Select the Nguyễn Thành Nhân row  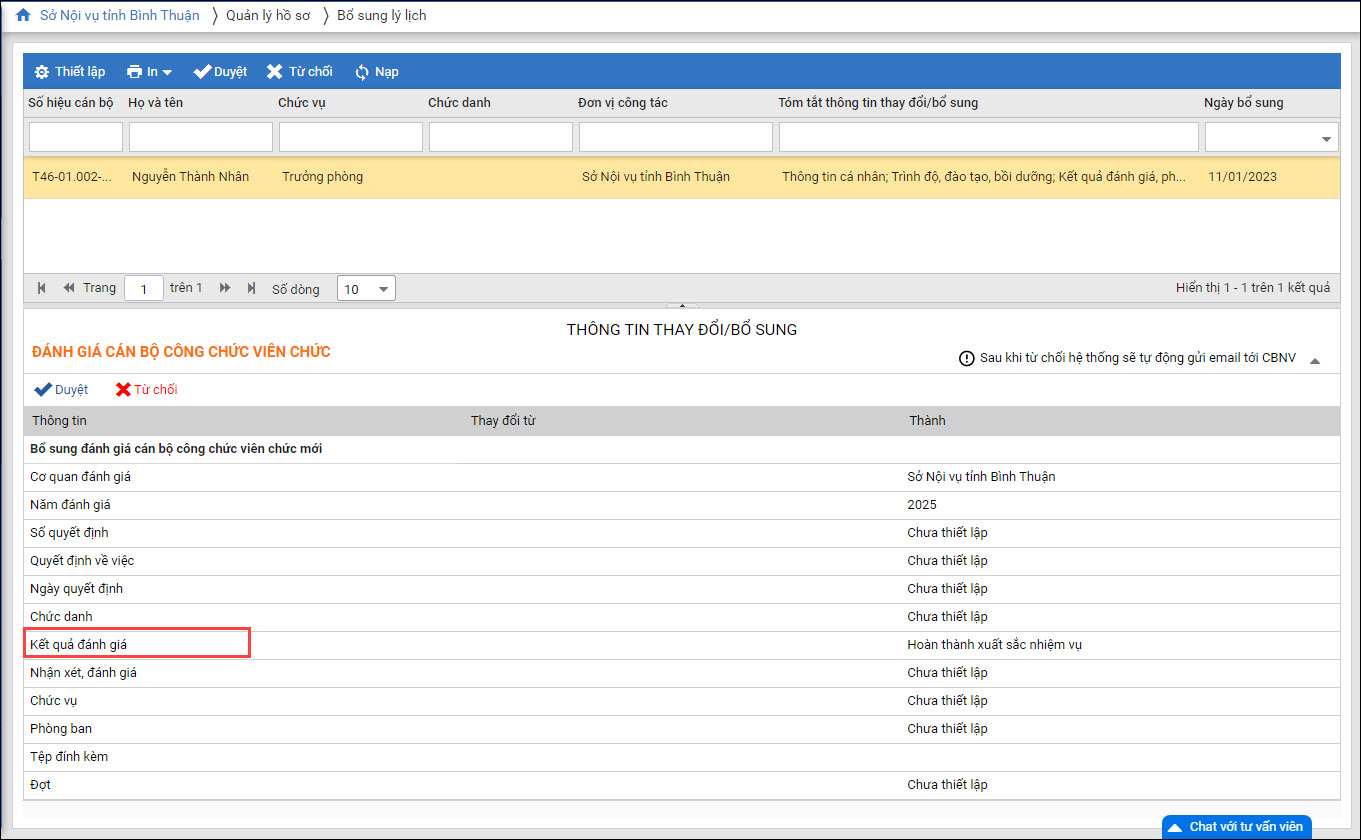(x=190, y=177)
